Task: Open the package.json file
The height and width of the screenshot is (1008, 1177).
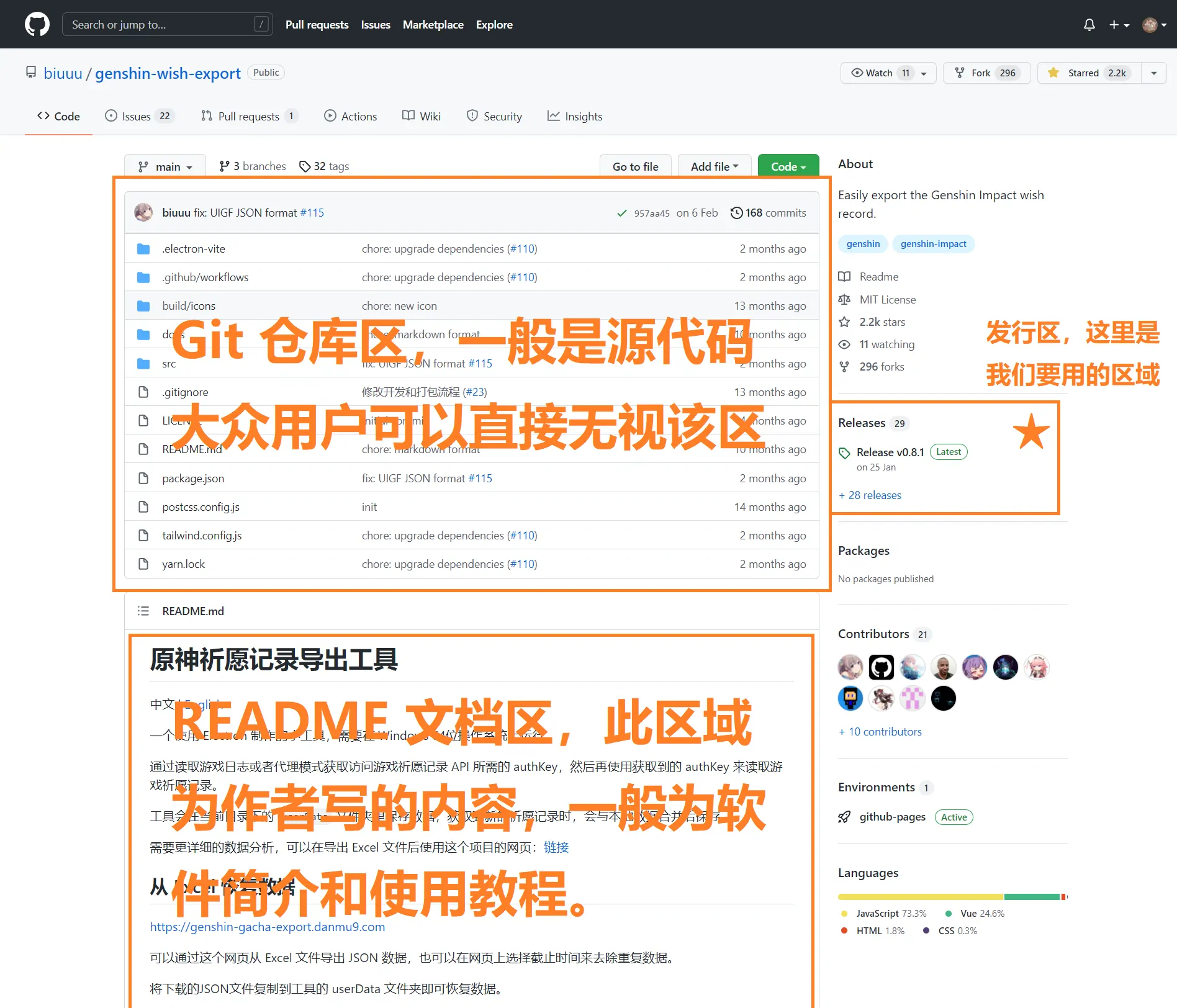Action: point(193,479)
